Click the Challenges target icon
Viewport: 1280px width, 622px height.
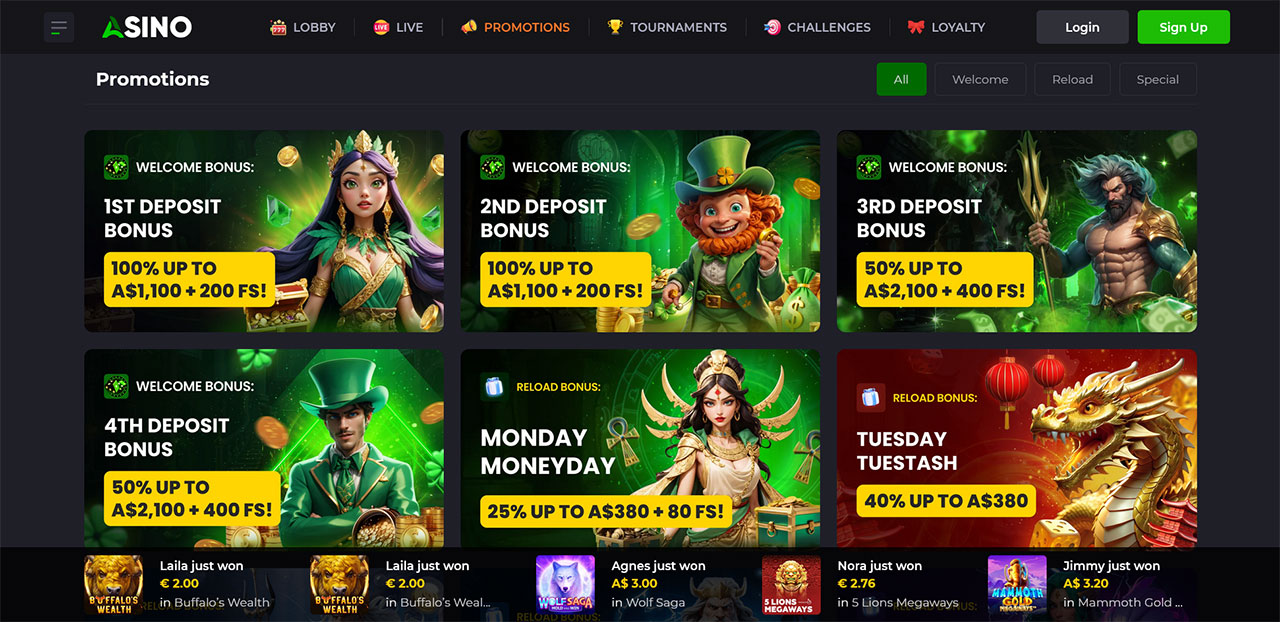click(772, 27)
